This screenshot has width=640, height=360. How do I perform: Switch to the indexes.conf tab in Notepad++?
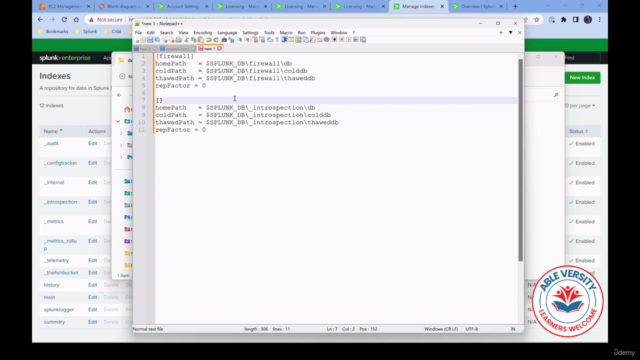tap(177, 49)
